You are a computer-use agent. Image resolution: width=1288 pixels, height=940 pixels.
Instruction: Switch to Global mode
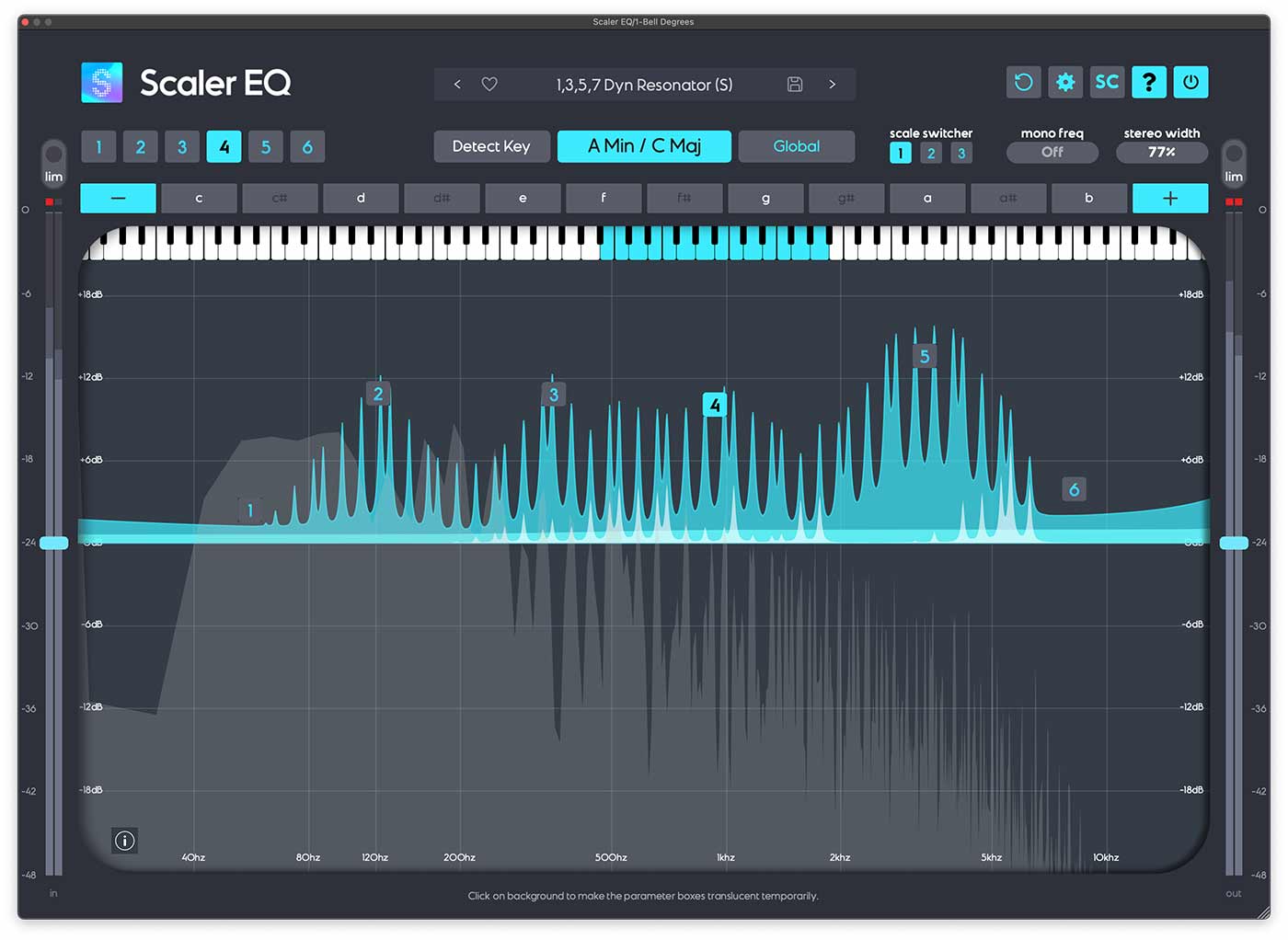click(x=797, y=145)
